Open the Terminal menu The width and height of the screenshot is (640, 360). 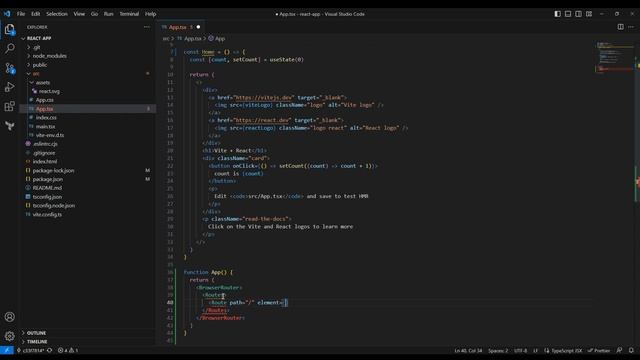[129, 14]
